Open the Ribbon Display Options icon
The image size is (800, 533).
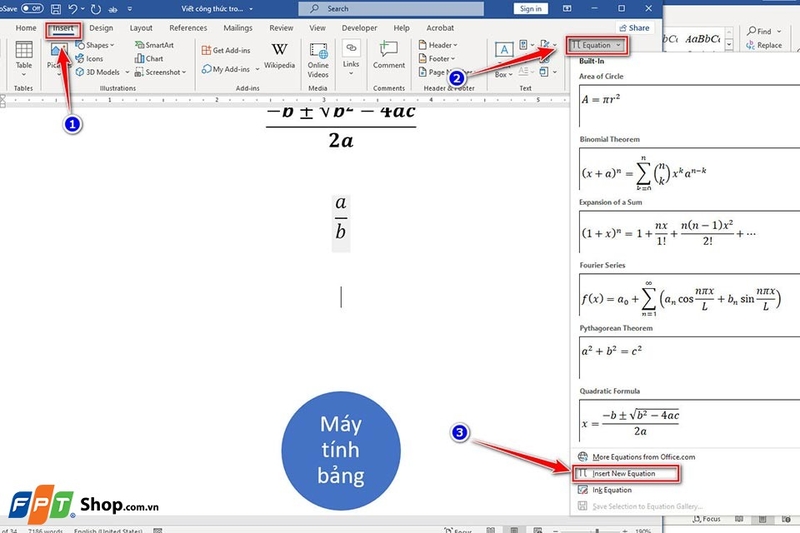[x=567, y=9]
